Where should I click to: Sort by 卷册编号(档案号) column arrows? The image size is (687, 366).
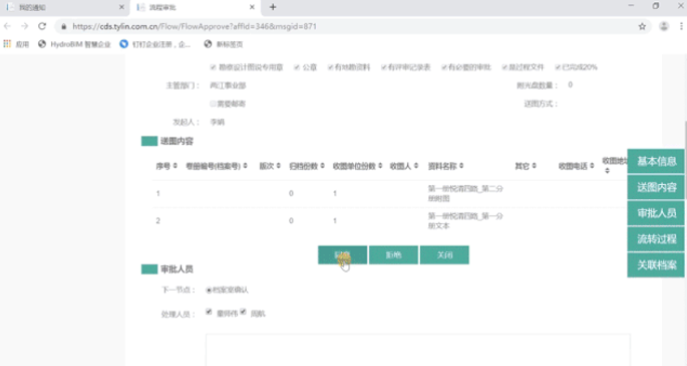245,166
